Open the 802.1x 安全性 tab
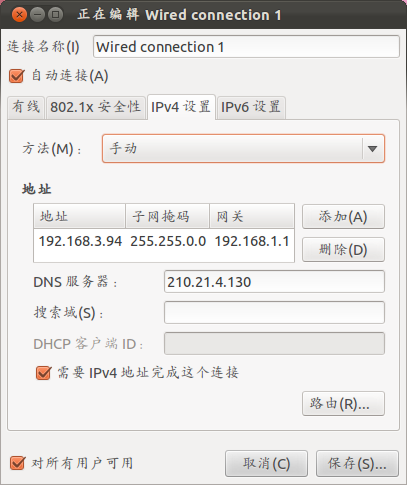The width and height of the screenshot is (407, 485). tap(96, 107)
